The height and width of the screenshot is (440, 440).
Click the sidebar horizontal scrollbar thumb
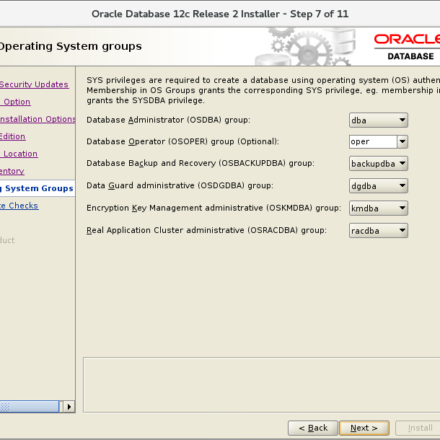coord(29,407)
